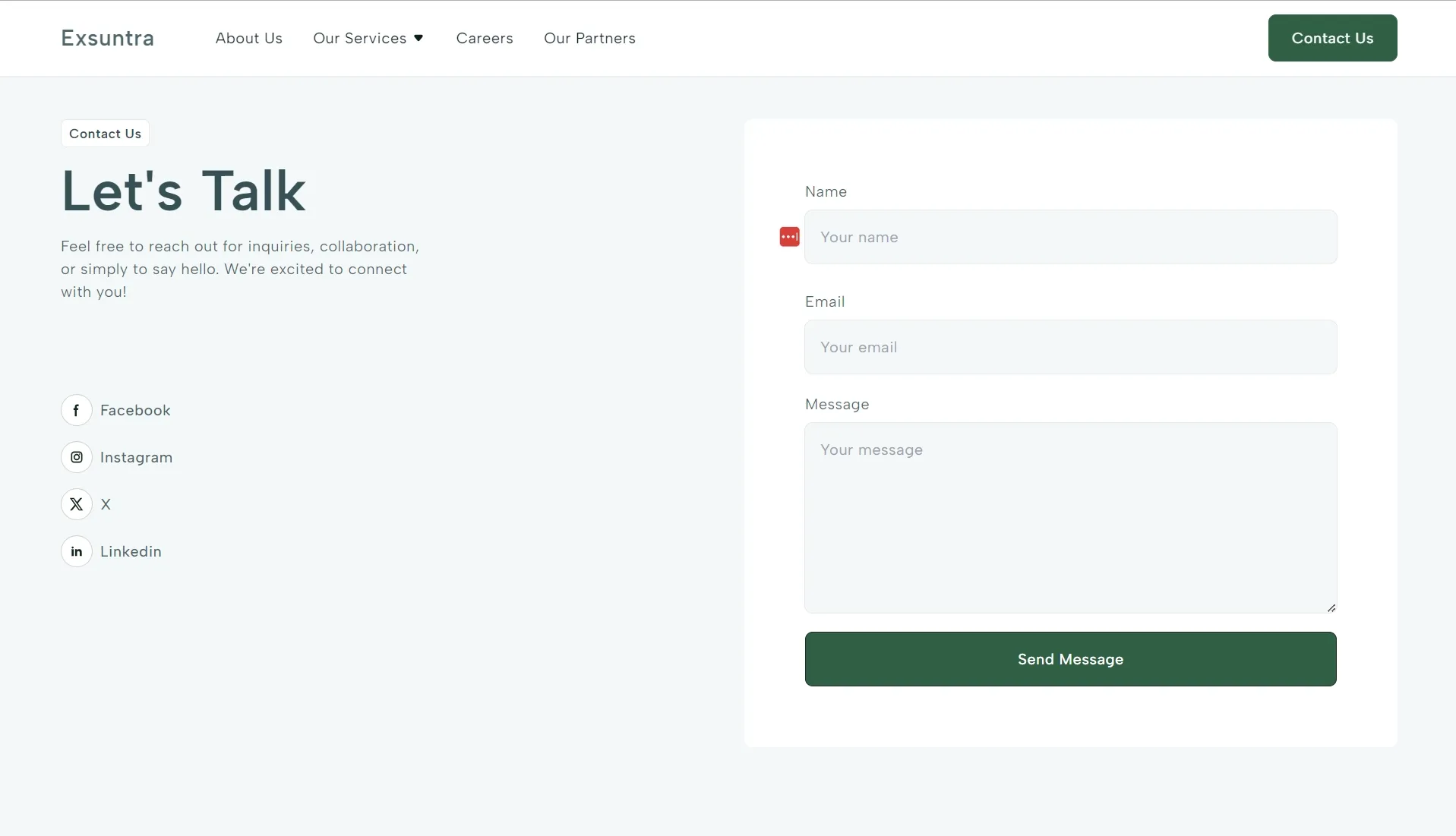Viewport: 1456px width, 836px height.
Task: Follow the Instagram text link
Action: (137, 457)
